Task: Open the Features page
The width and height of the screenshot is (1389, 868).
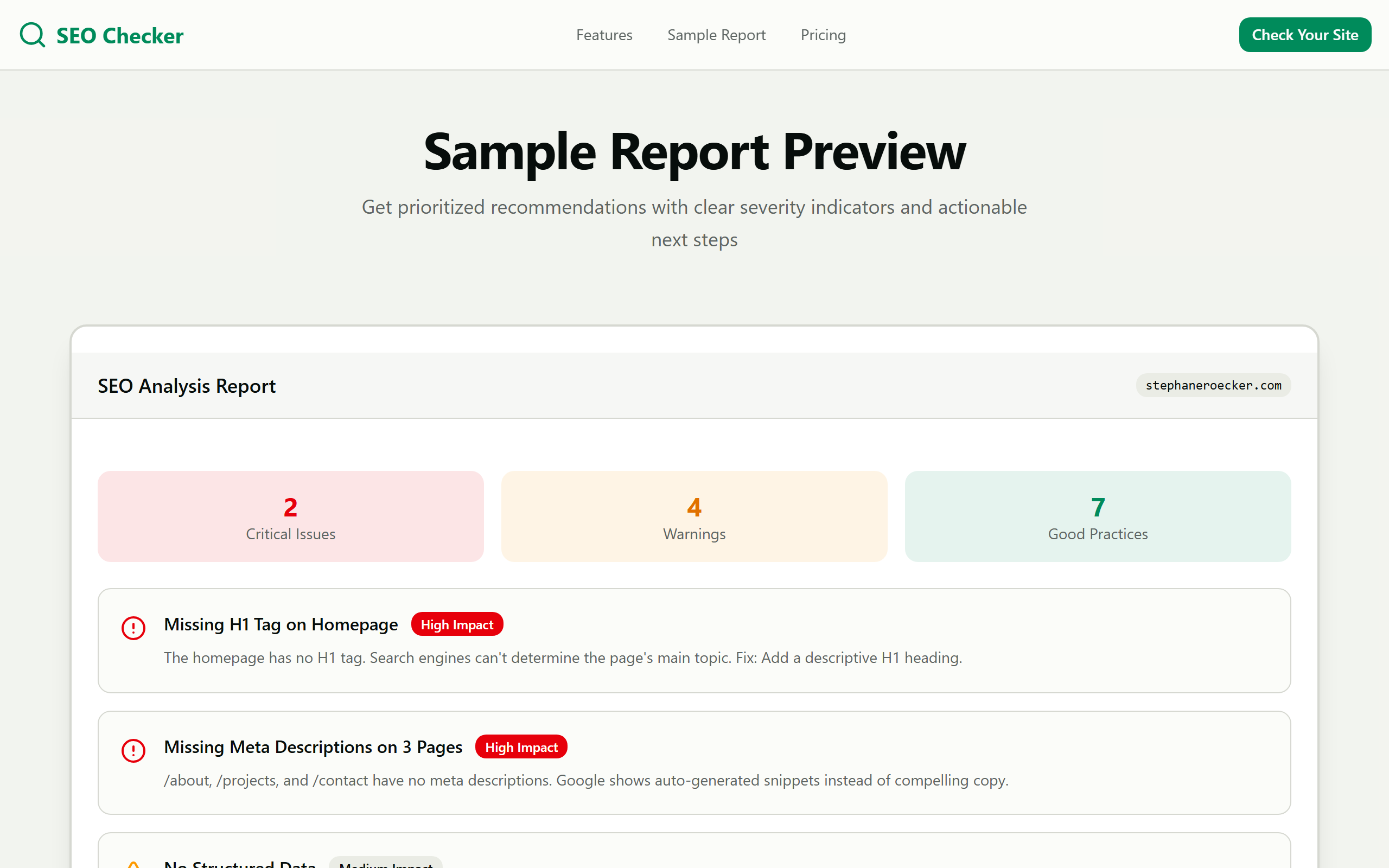Action: pos(604,34)
